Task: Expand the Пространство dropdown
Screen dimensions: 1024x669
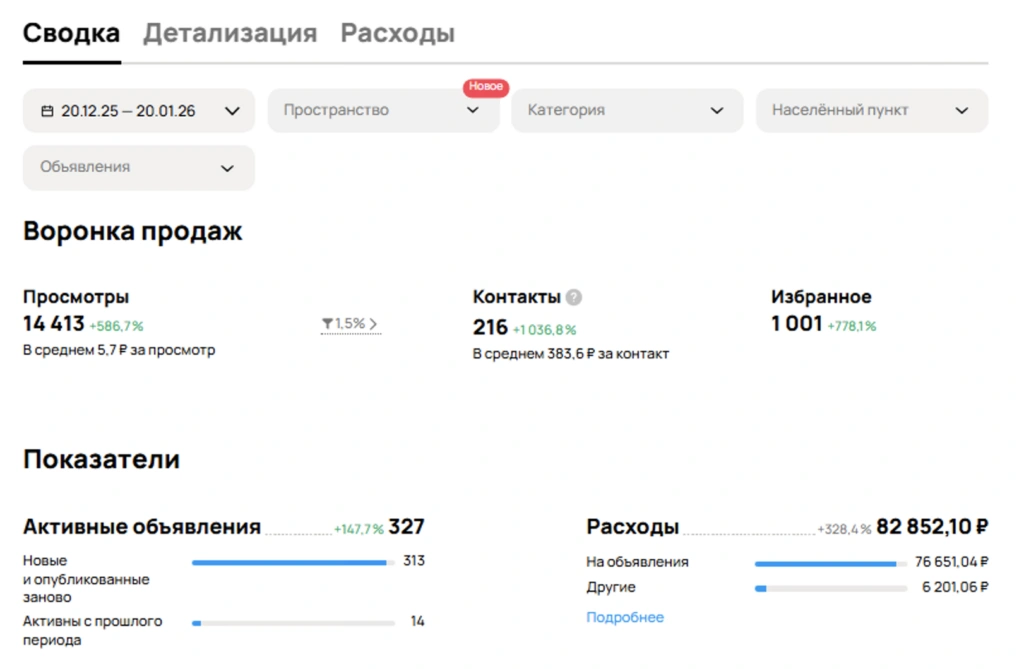Action: tap(383, 110)
